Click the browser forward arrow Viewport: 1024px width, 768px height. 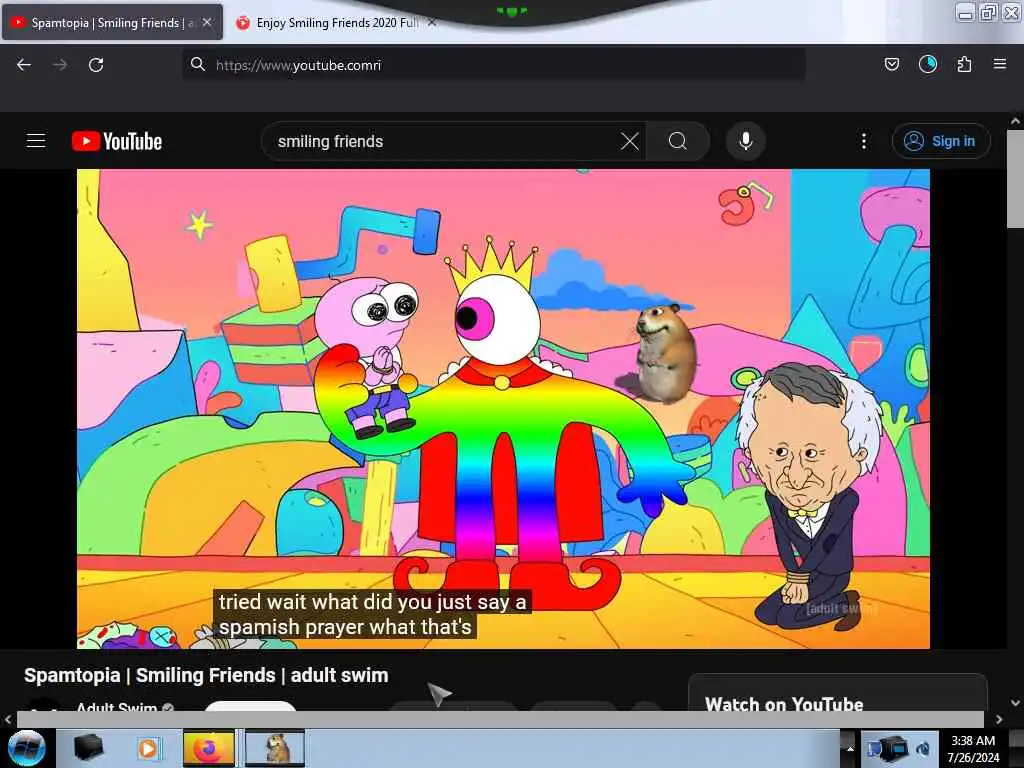60,65
